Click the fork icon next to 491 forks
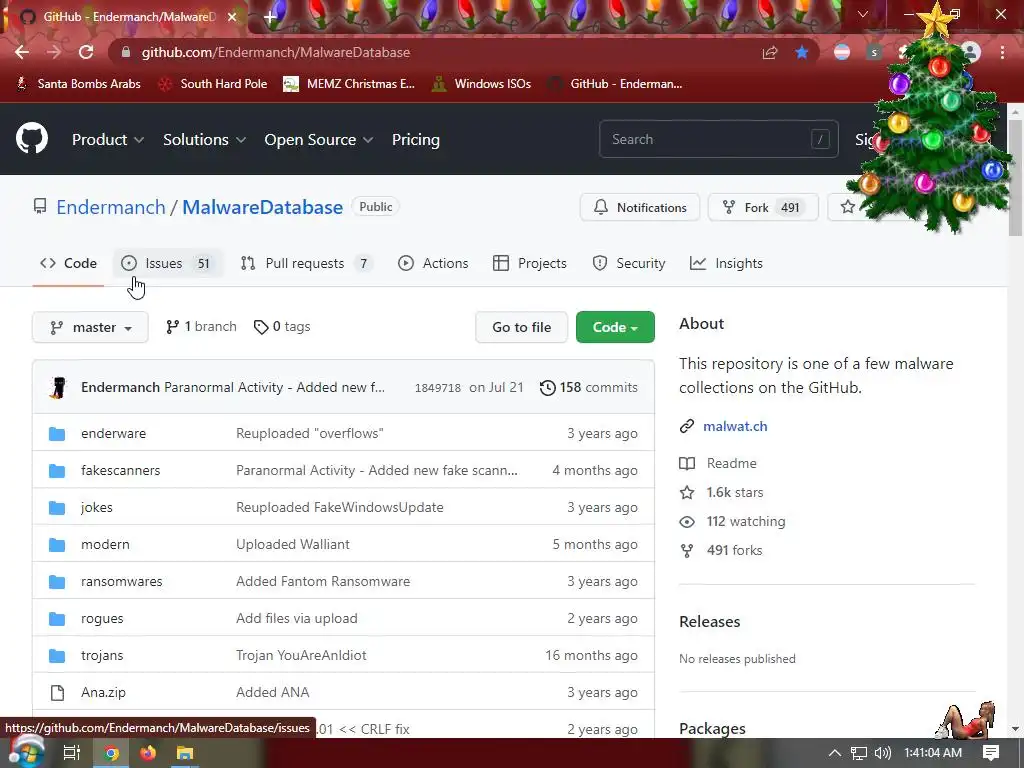Image resolution: width=1024 pixels, height=768 pixels. (687, 551)
